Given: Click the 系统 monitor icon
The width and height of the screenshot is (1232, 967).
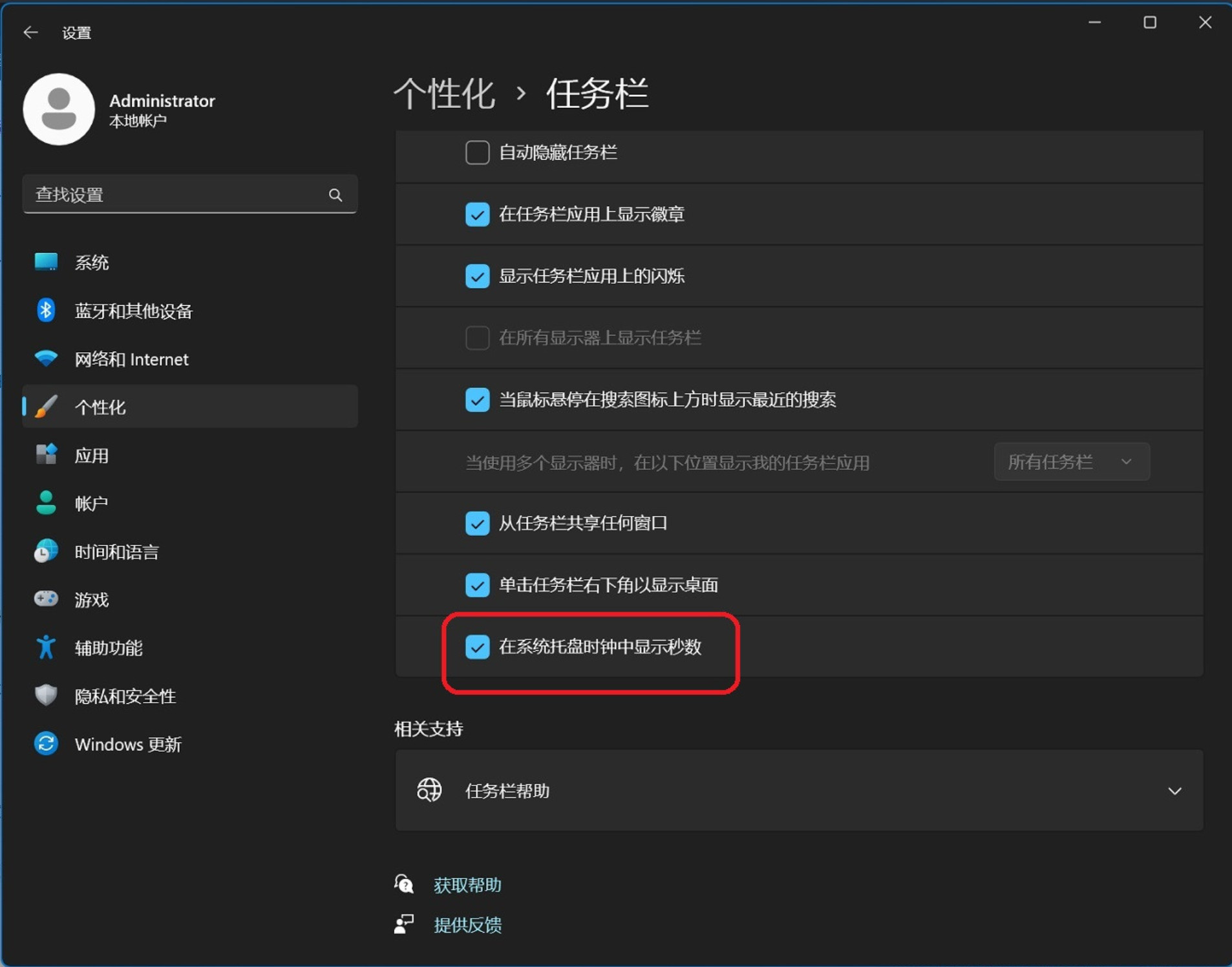Looking at the screenshot, I should coord(46,262).
